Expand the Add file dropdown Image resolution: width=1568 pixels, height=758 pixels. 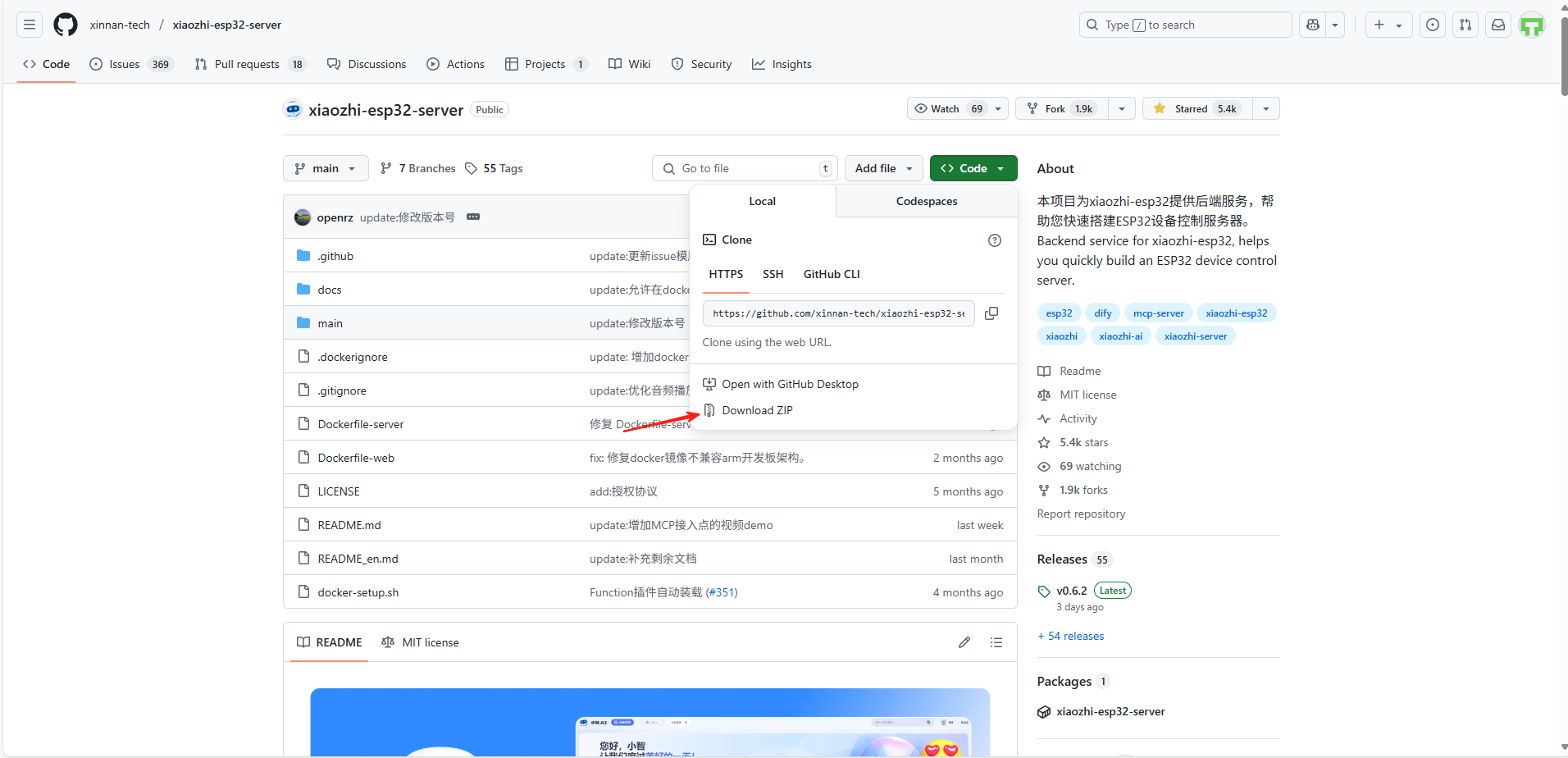click(883, 168)
